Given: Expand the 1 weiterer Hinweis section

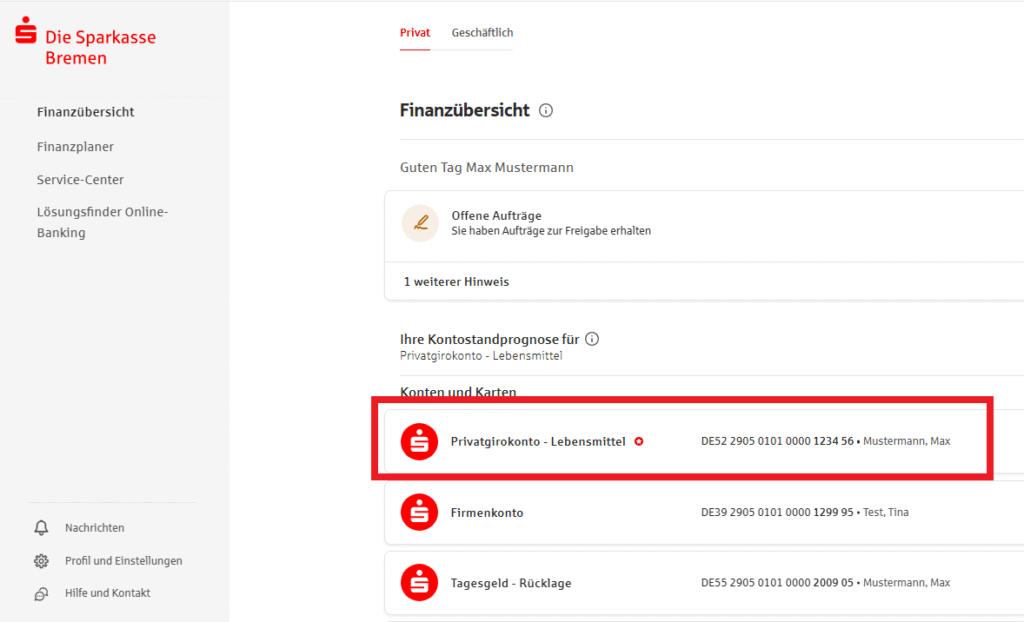Looking at the screenshot, I should (456, 281).
